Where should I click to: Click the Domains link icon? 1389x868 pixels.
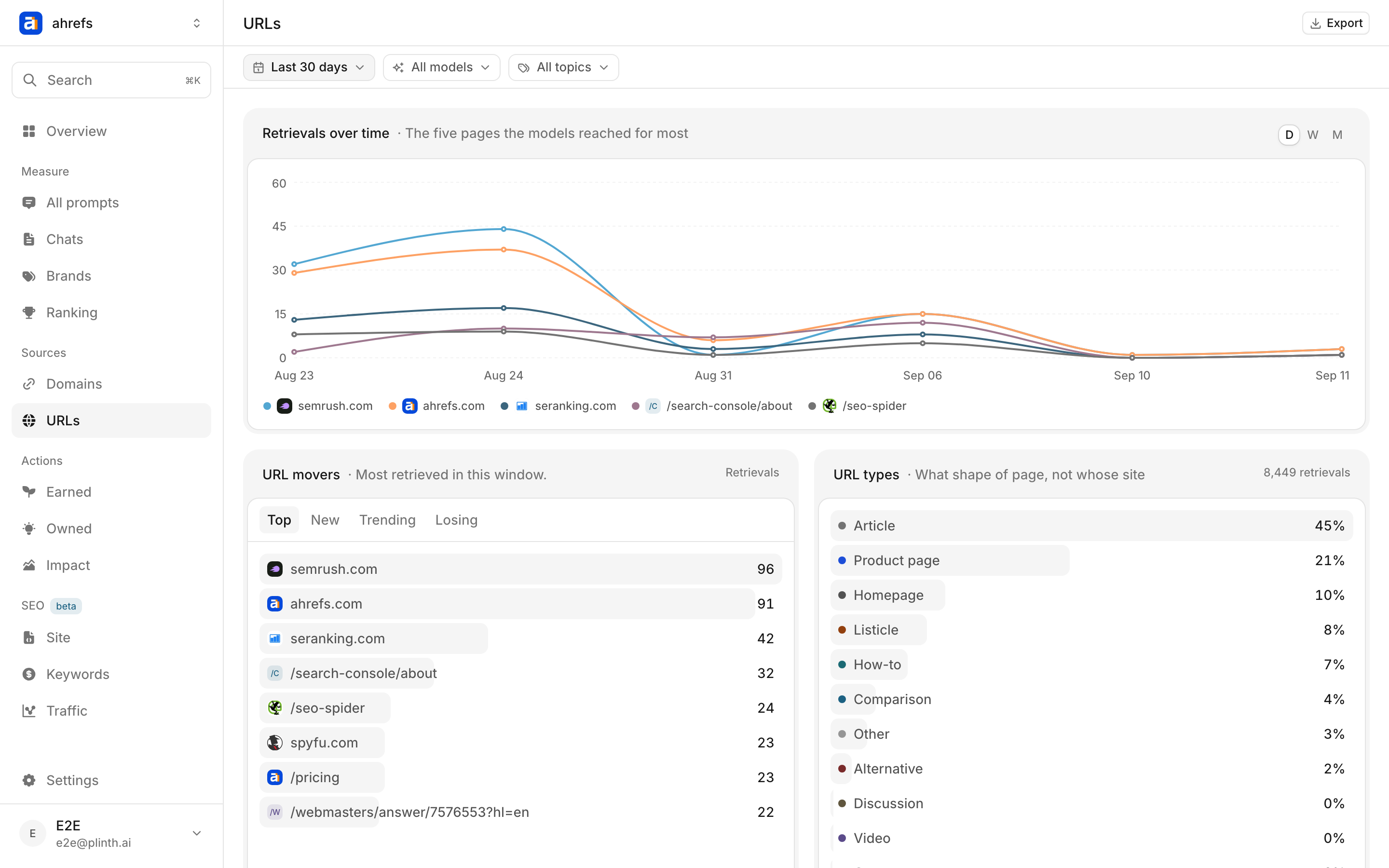point(29,384)
